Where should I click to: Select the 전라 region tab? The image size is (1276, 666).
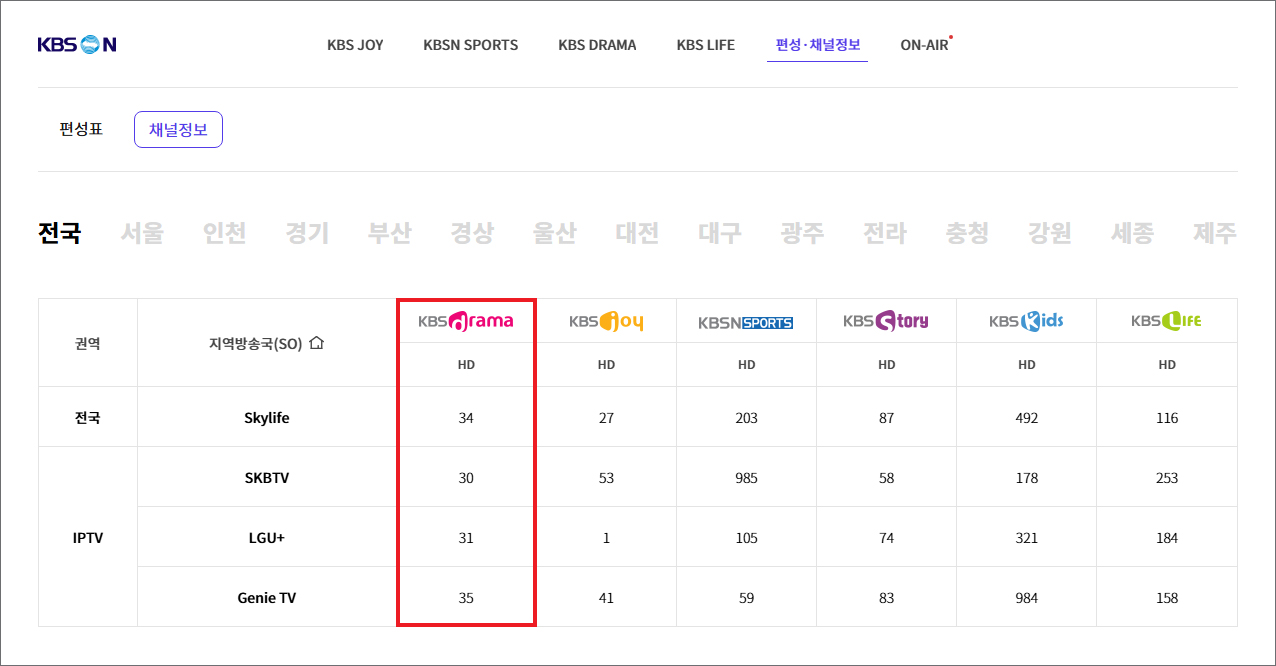pos(885,233)
